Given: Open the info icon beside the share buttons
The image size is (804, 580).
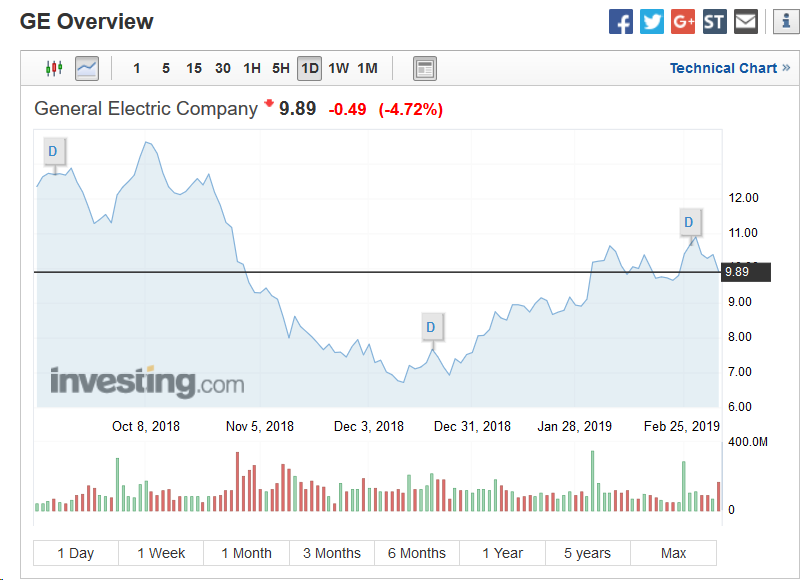Looking at the screenshot, I should (786, 22).
